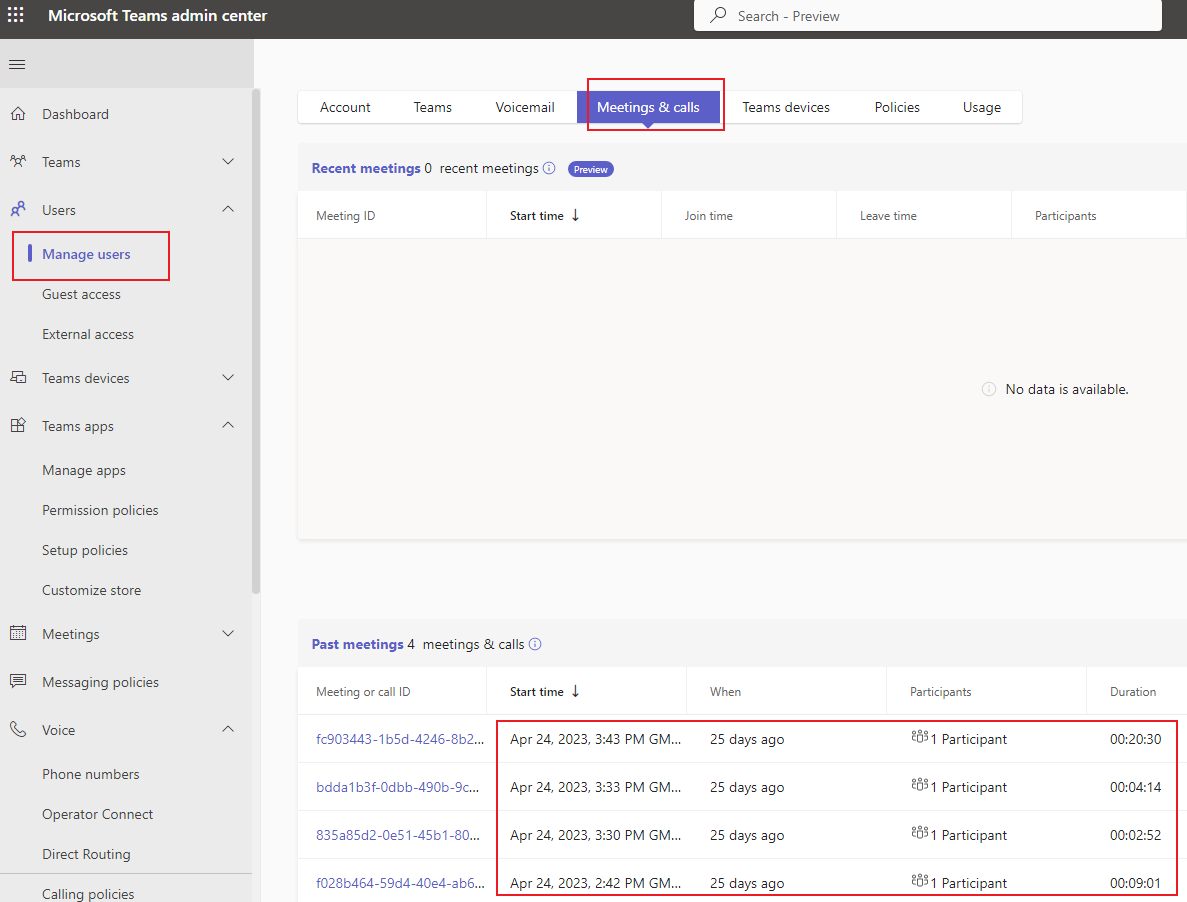Open Customize store in the sidebar

pyautogui.click(x=92, y=590)
